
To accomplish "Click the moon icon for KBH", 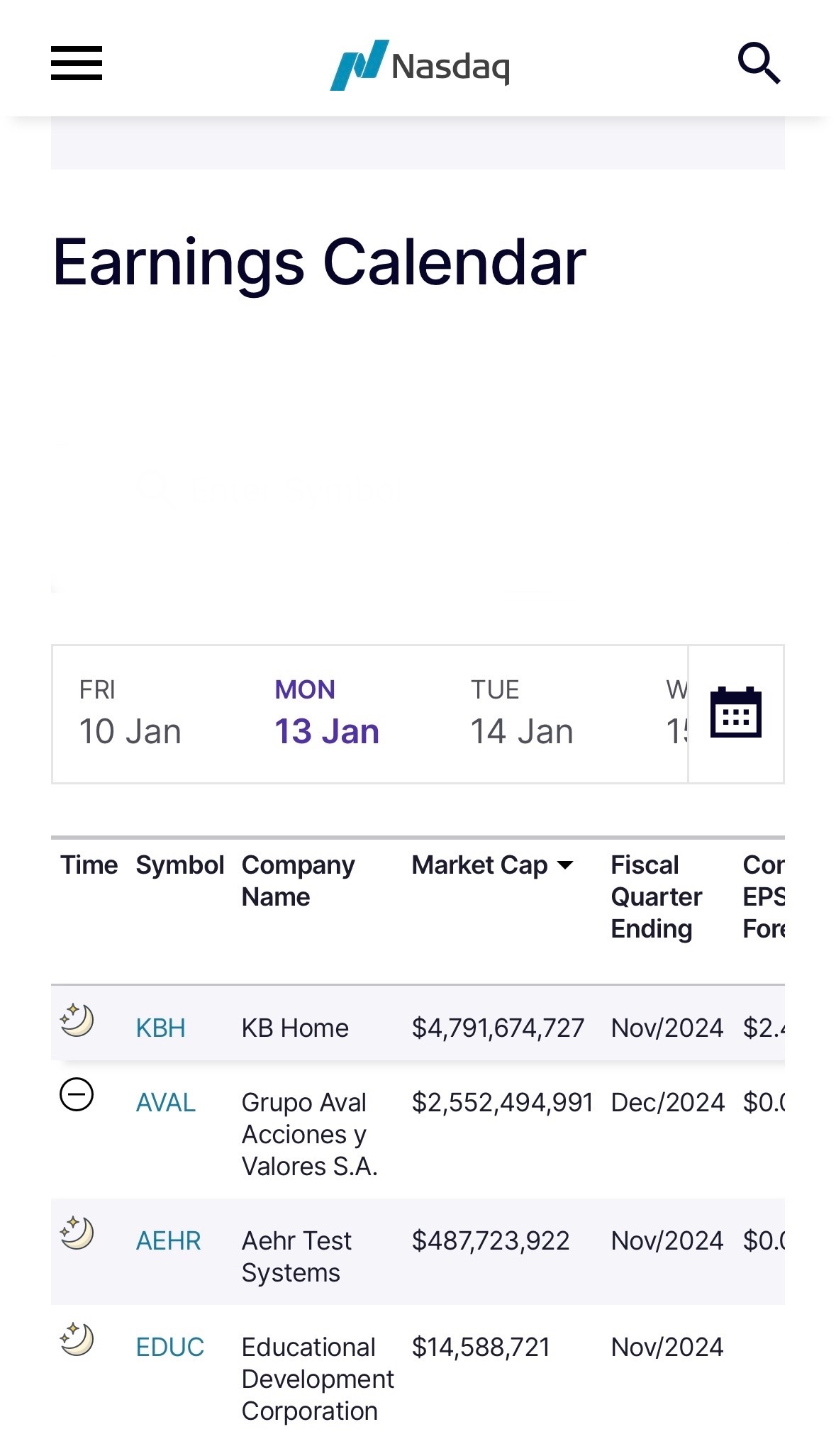I will pos(77,1021).
